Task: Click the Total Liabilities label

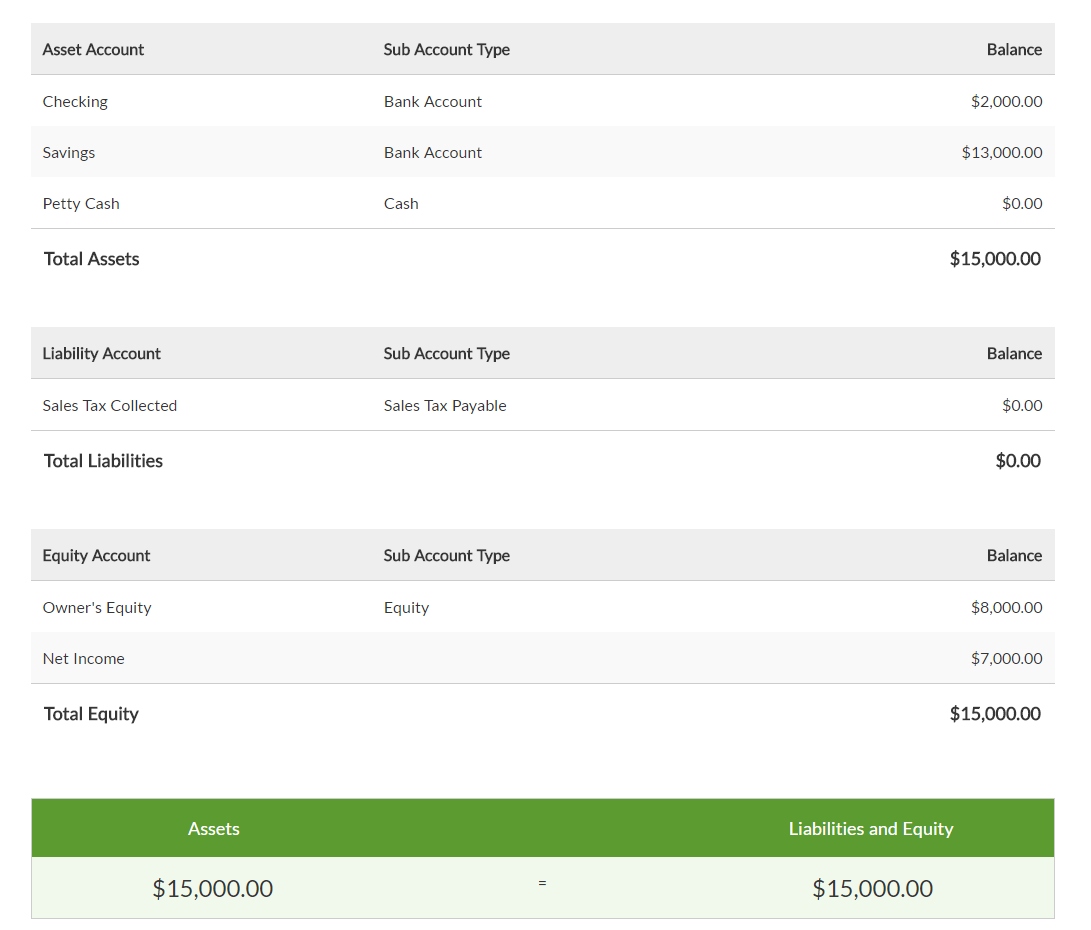Action: click(x=103, y=461)
